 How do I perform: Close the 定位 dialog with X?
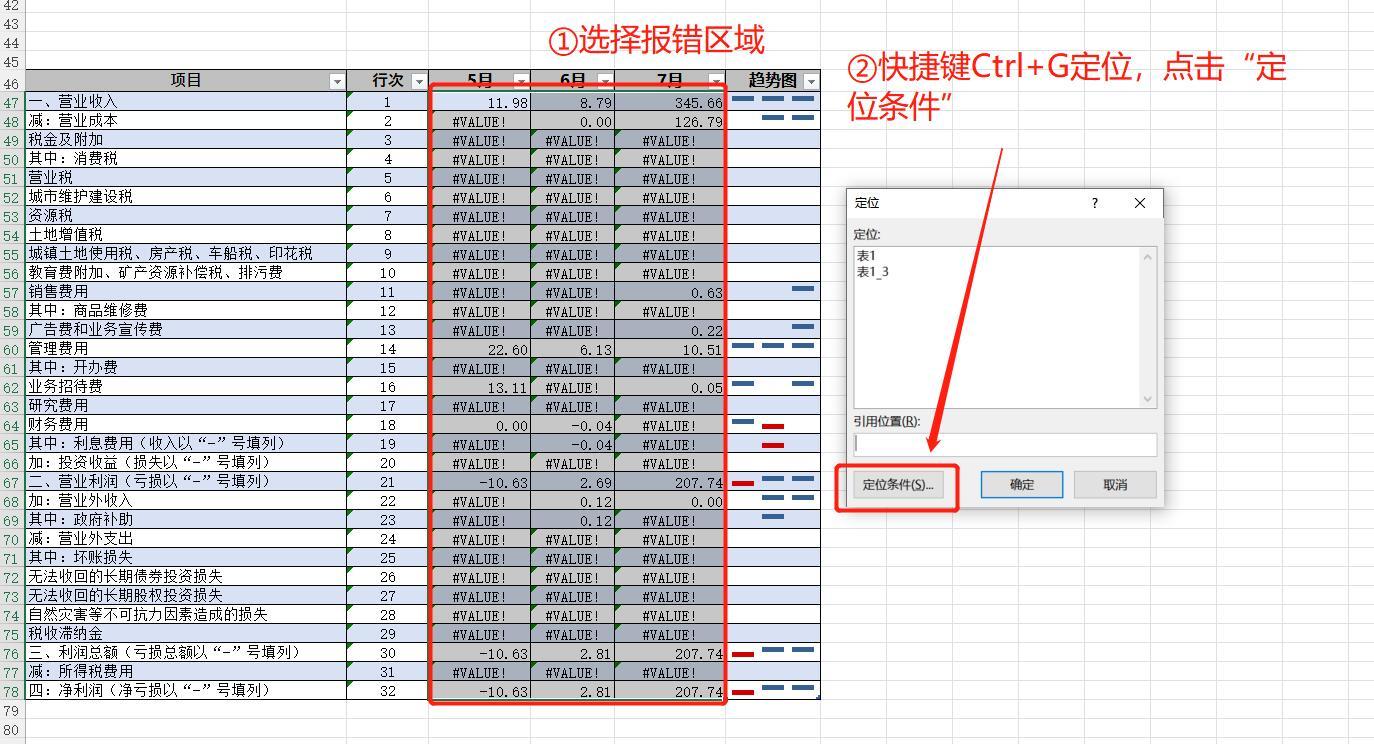1140,203
